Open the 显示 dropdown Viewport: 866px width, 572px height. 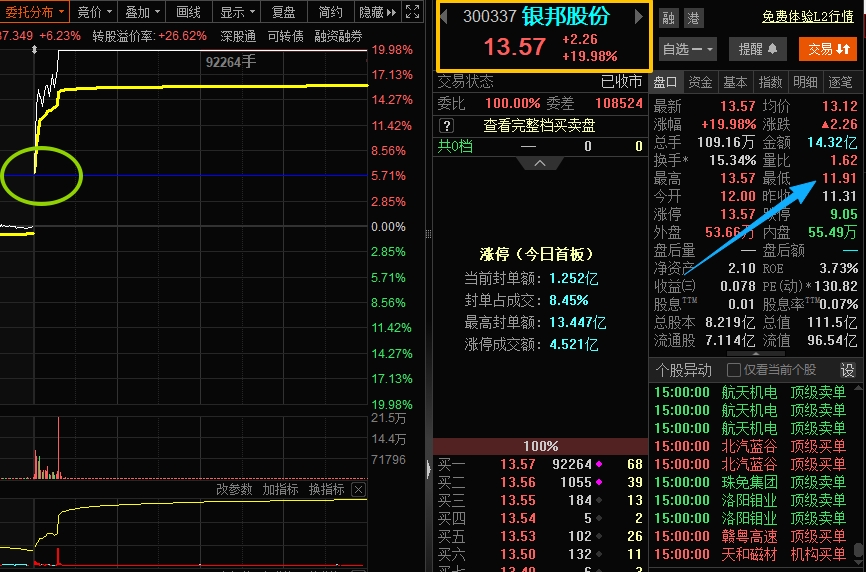[x=237, y=12]
